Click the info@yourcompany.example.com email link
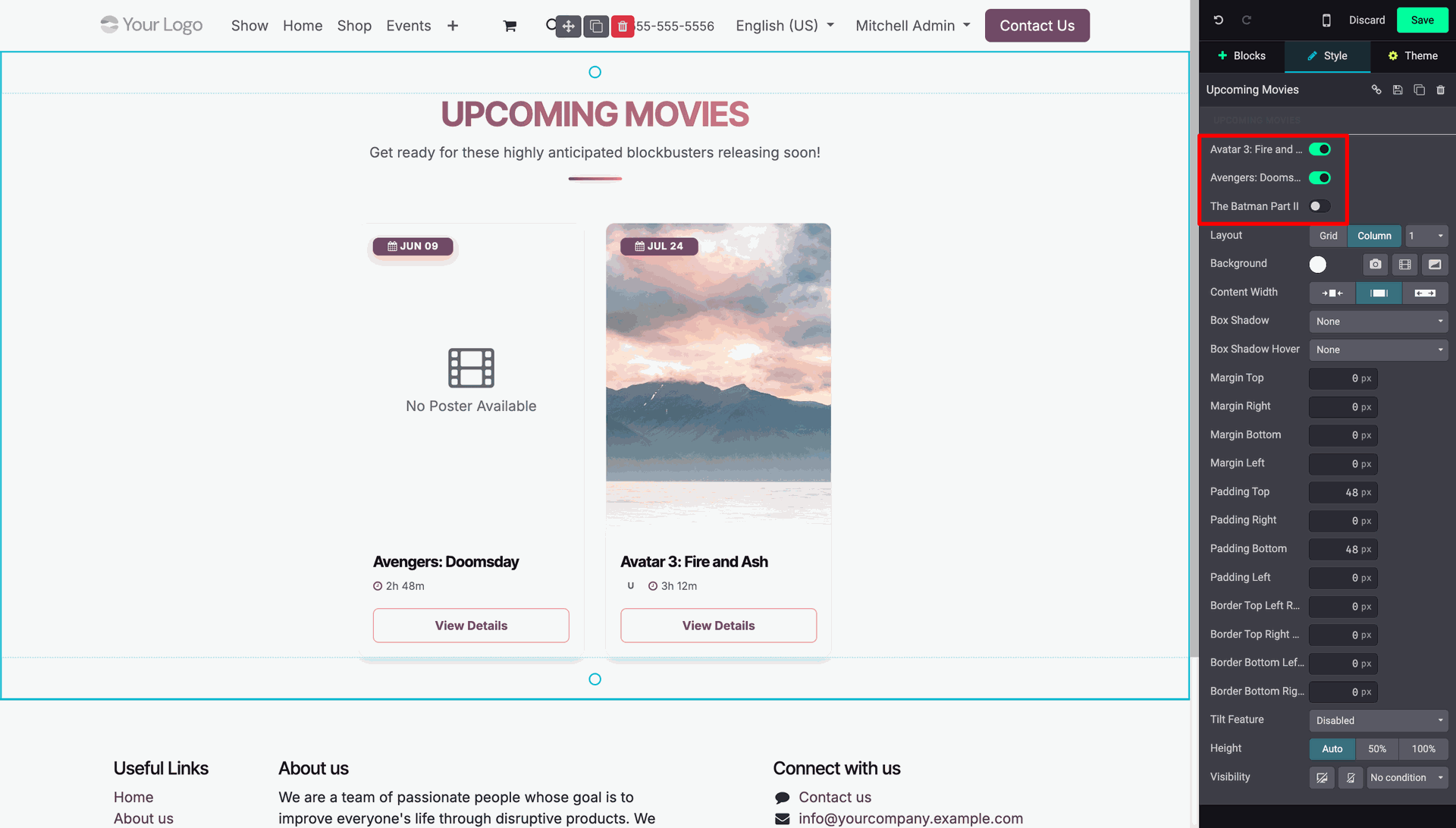Image resolution: width=1456 pixels, height=828 pixels. click(x=911, y=819)
